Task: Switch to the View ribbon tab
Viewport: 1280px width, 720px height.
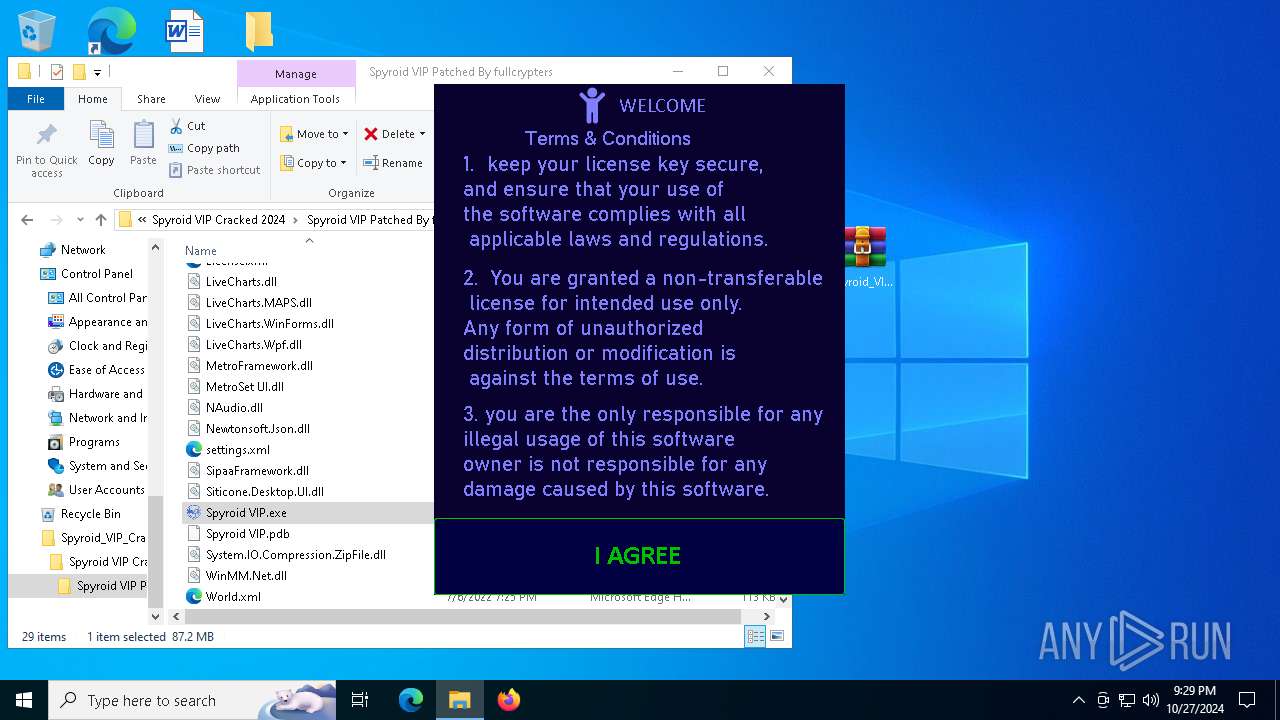Action: coord(207,99)
